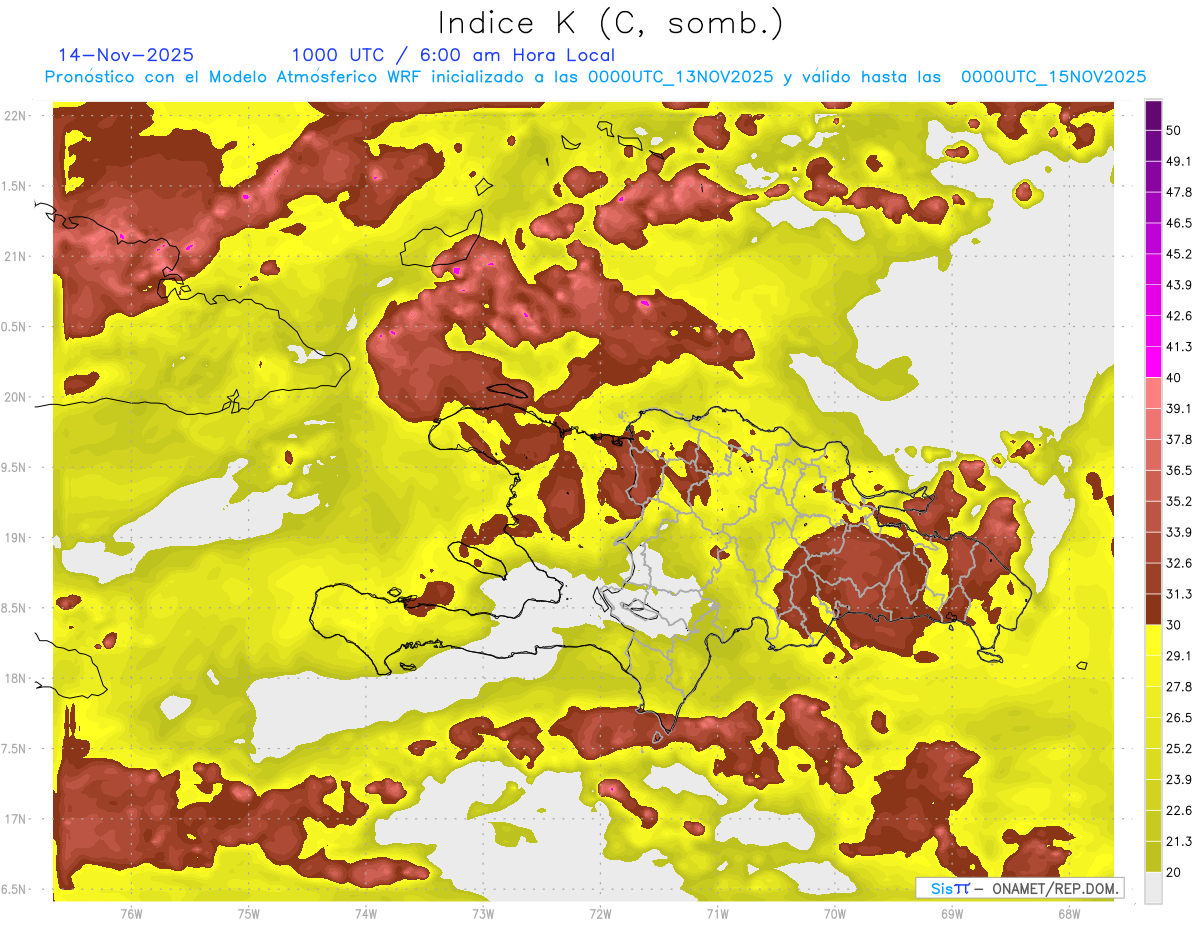Click the color scale value "47.8"
1200x927 pixels.
[x=1178, y=192]
